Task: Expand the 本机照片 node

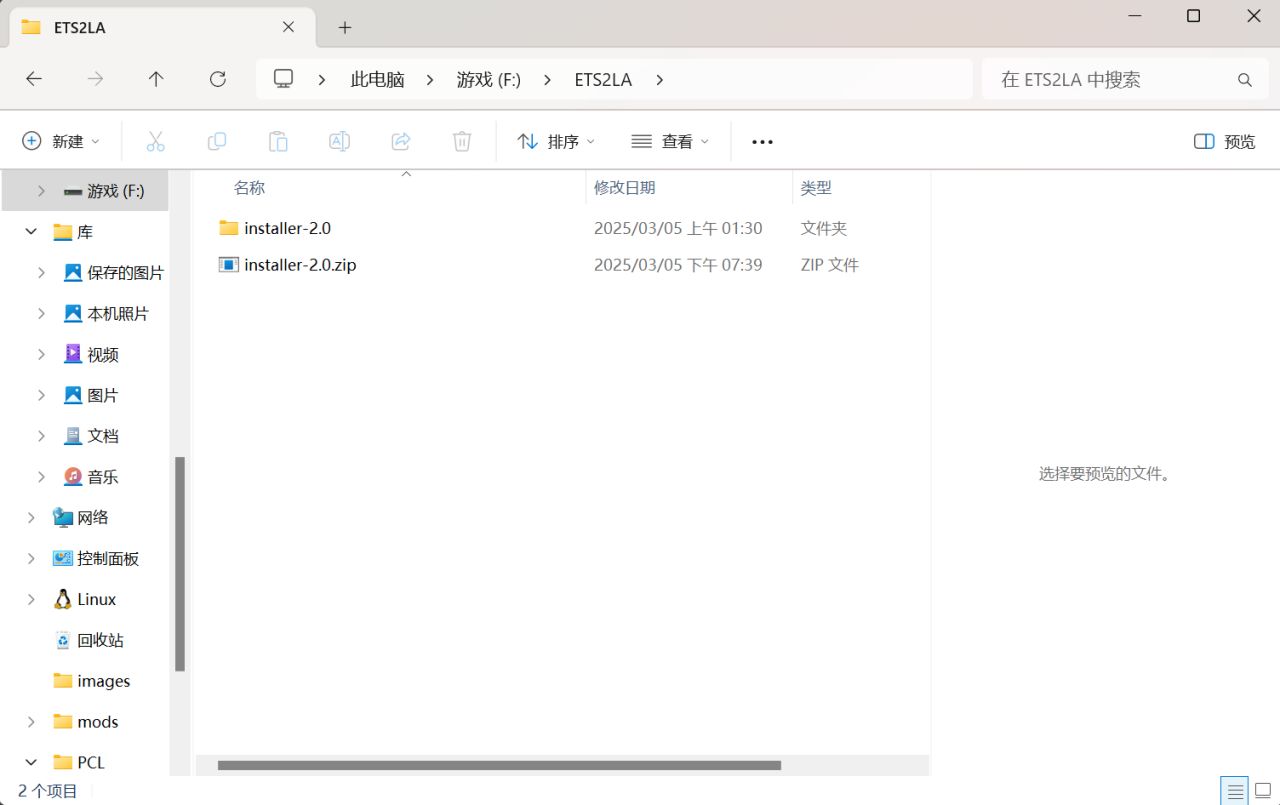Action: (41, 313)
